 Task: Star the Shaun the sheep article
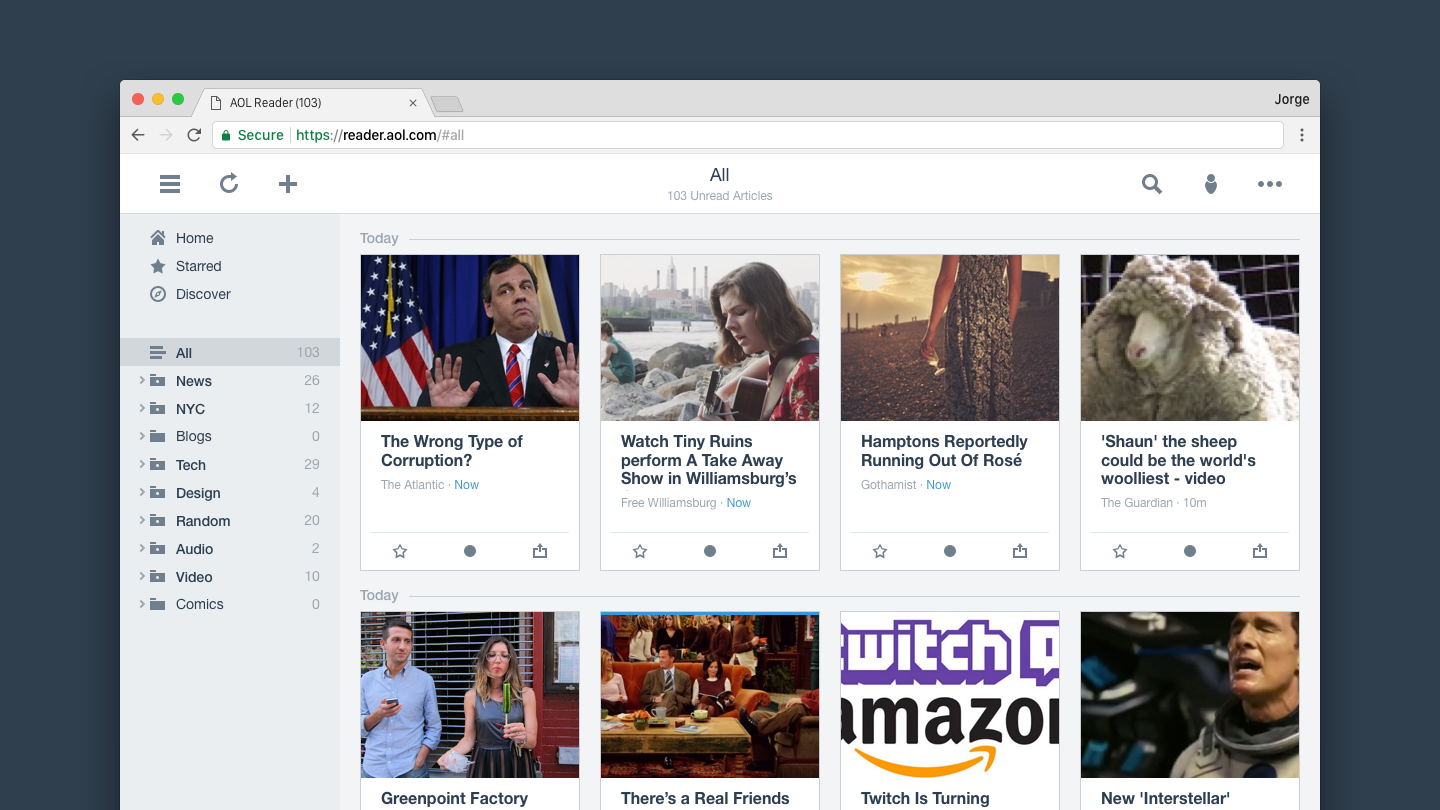pos(1120,551)
